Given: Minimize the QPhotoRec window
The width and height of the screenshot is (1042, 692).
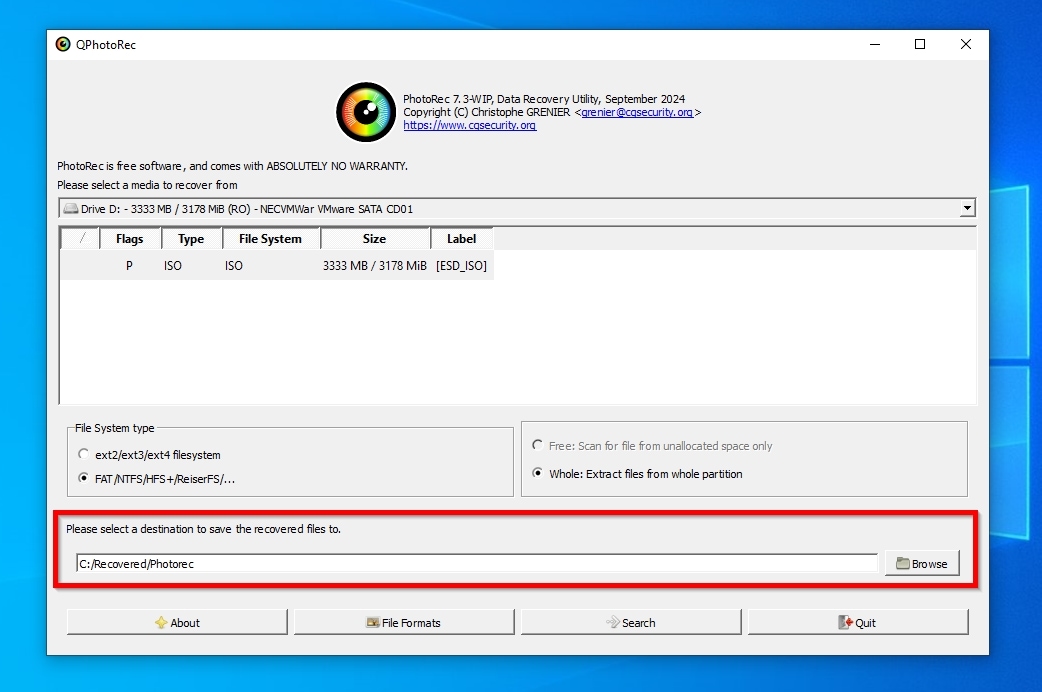Looking at the screenshot, I should [x=875, y=45].
